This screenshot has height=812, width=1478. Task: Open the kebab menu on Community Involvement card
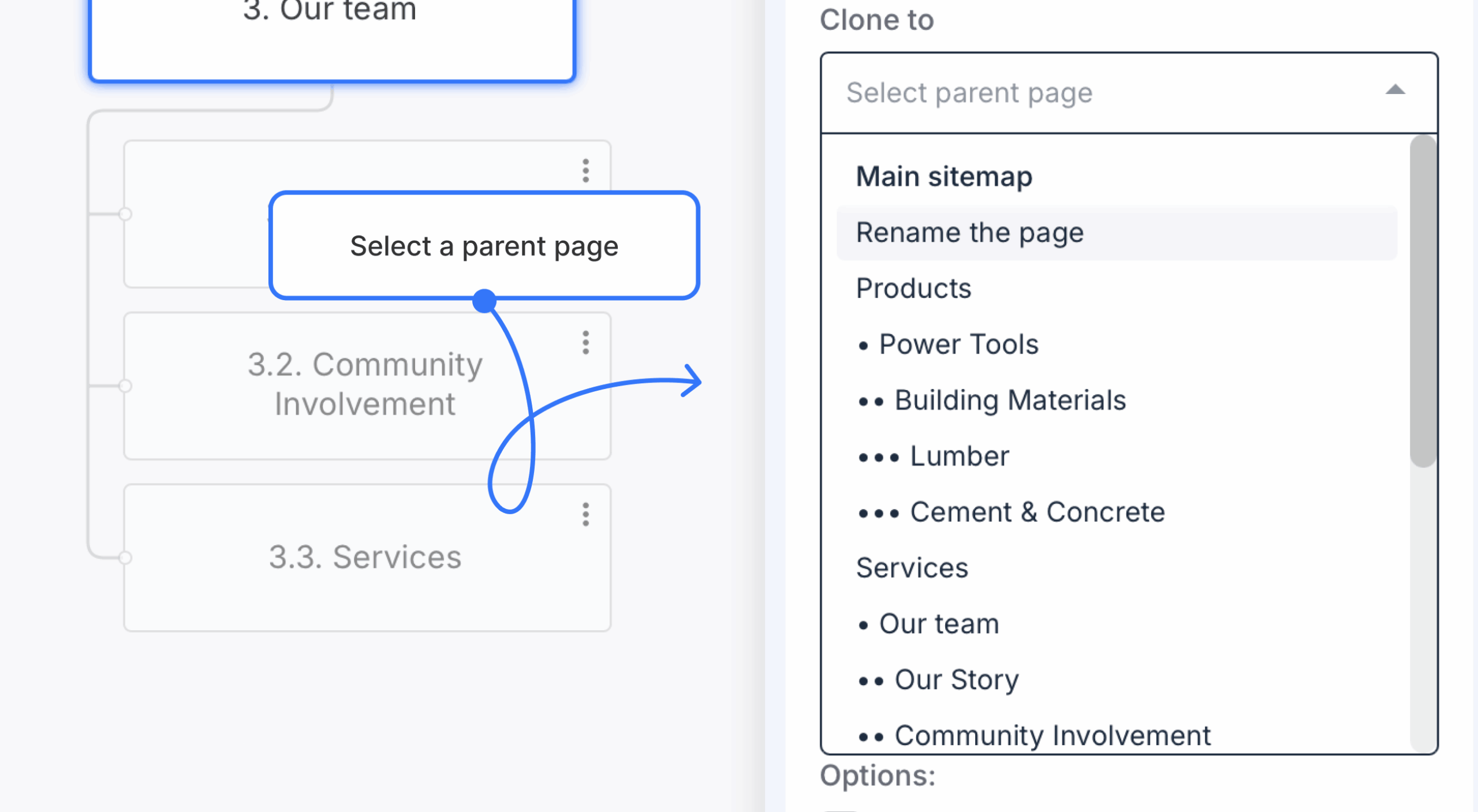tap(585, 342)
